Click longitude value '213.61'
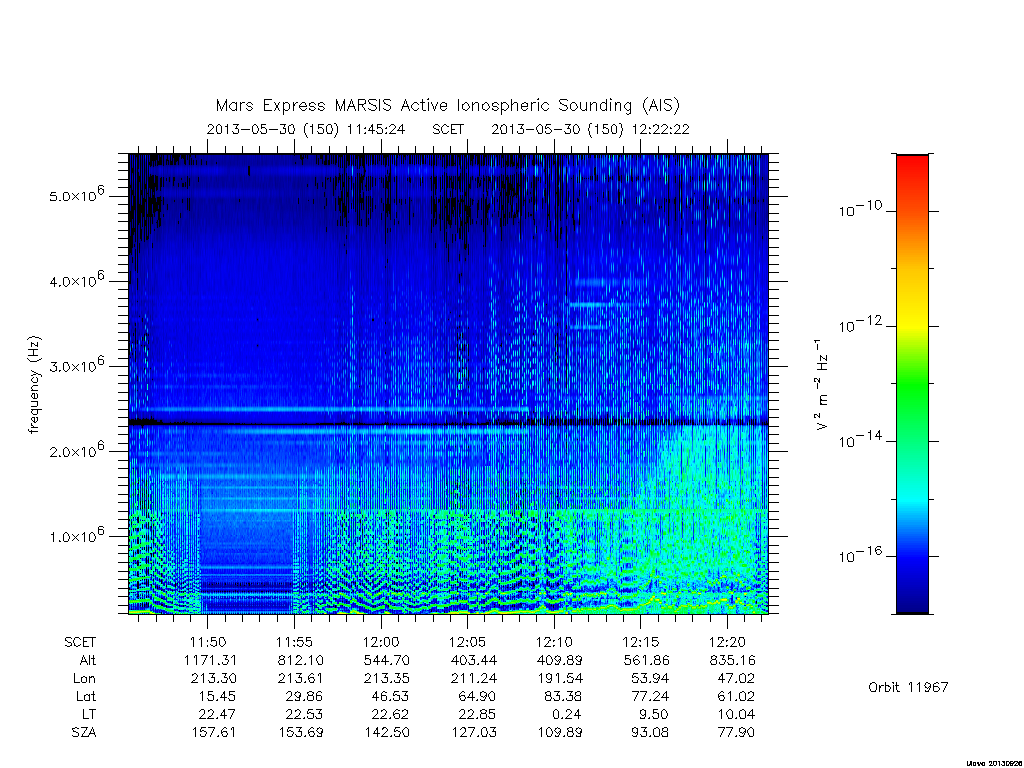The height and width of the screenshot is (768, 1024). (300, 679)
